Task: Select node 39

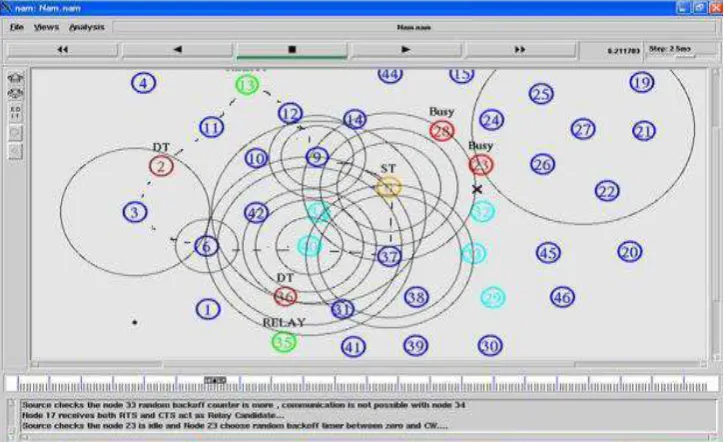Action: (x=415, y=346)
